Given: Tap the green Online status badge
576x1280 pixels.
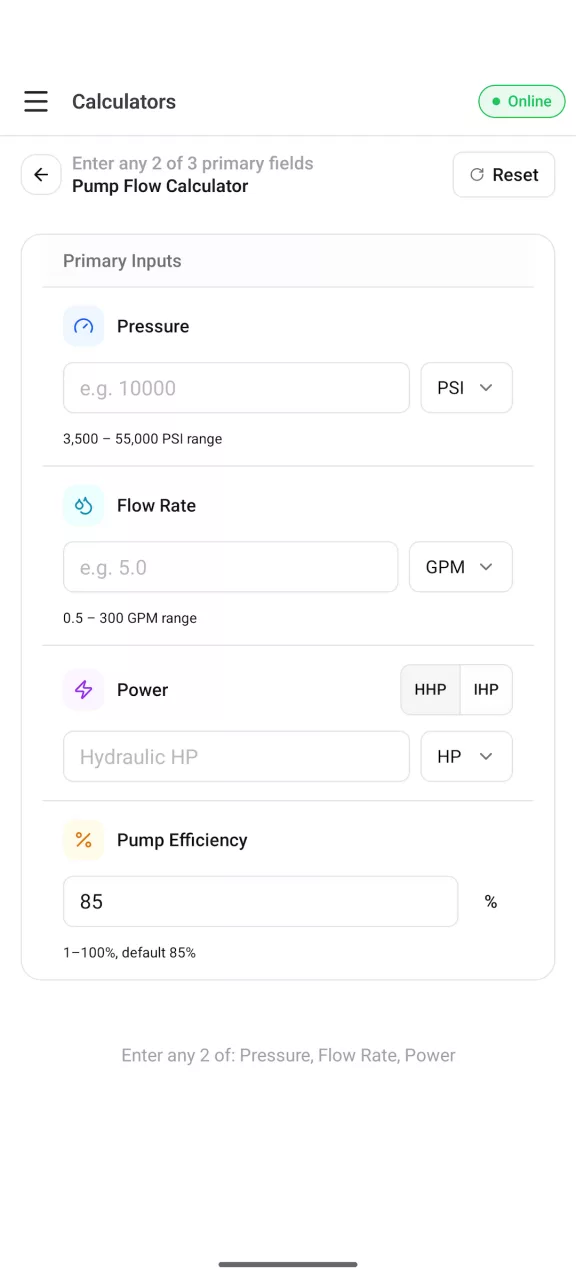Looking at the screenshot, I should click(x=522, y=101).
